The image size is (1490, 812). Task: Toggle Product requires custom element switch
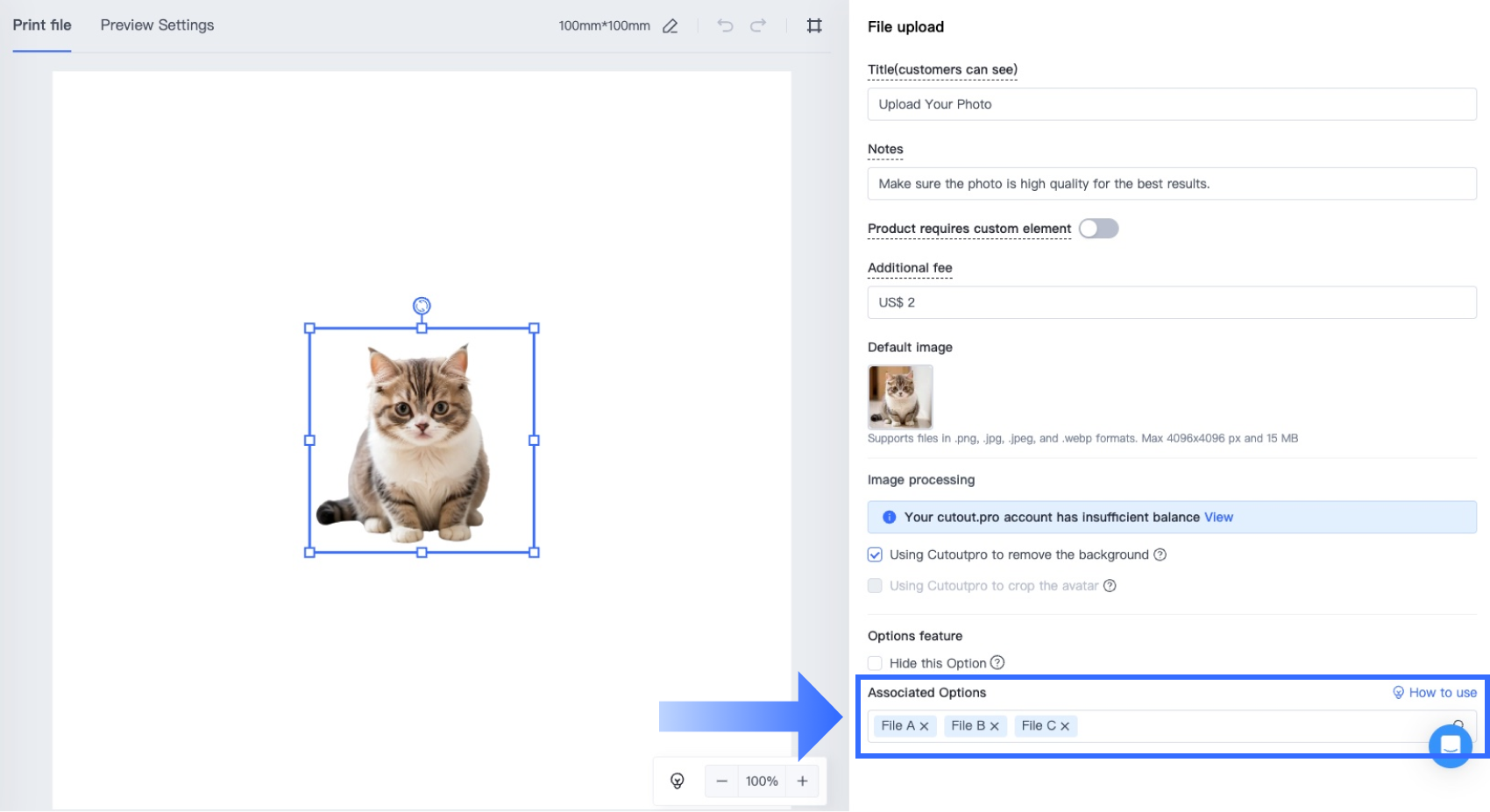[1099, 229]
